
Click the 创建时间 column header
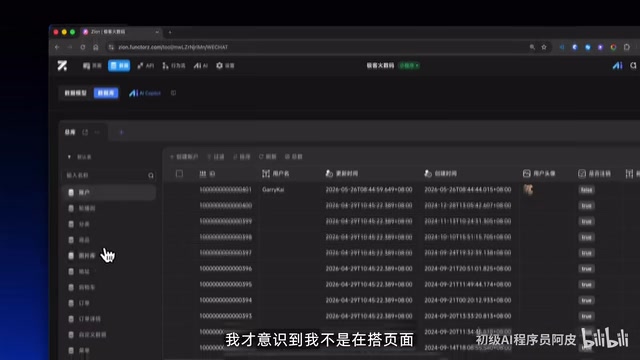(x=440, y=174)
